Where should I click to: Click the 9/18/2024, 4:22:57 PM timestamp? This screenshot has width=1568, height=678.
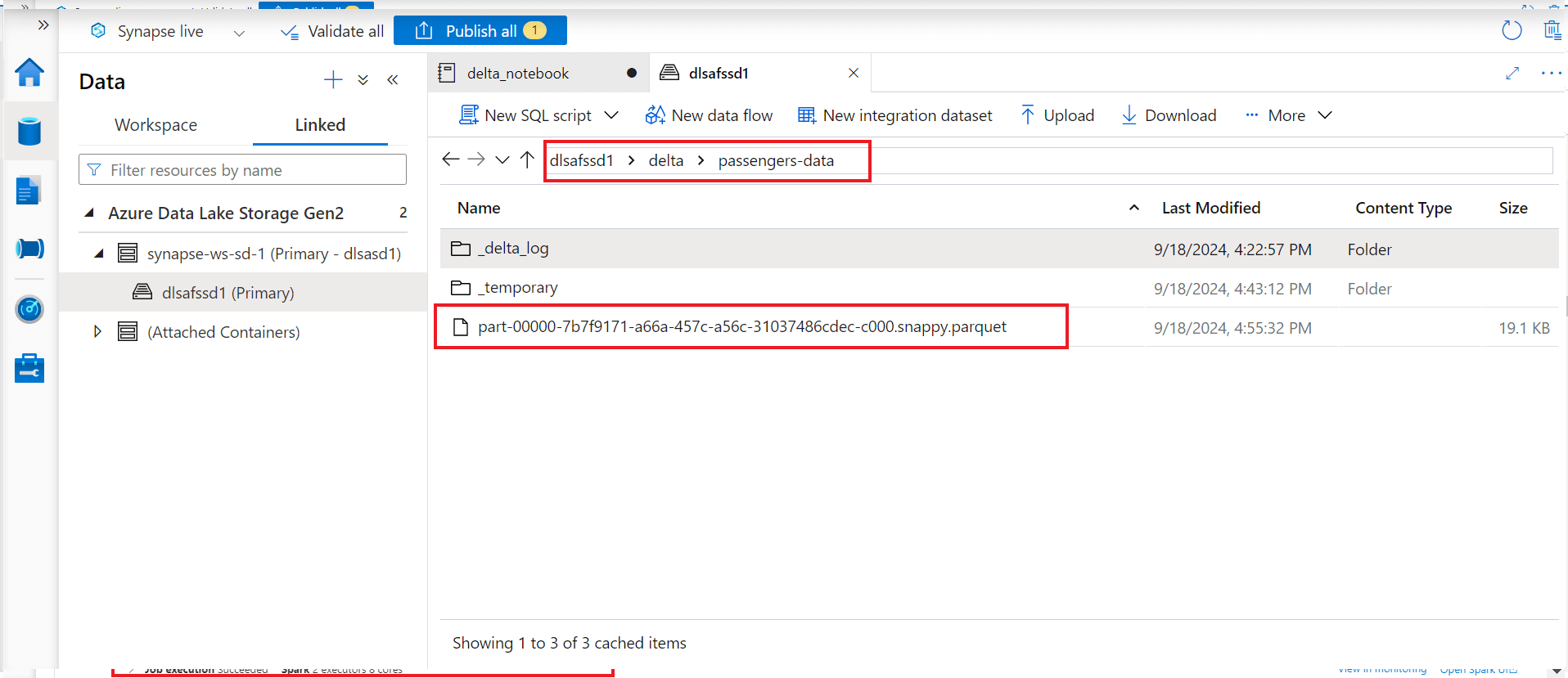[x=1232, y=249]
